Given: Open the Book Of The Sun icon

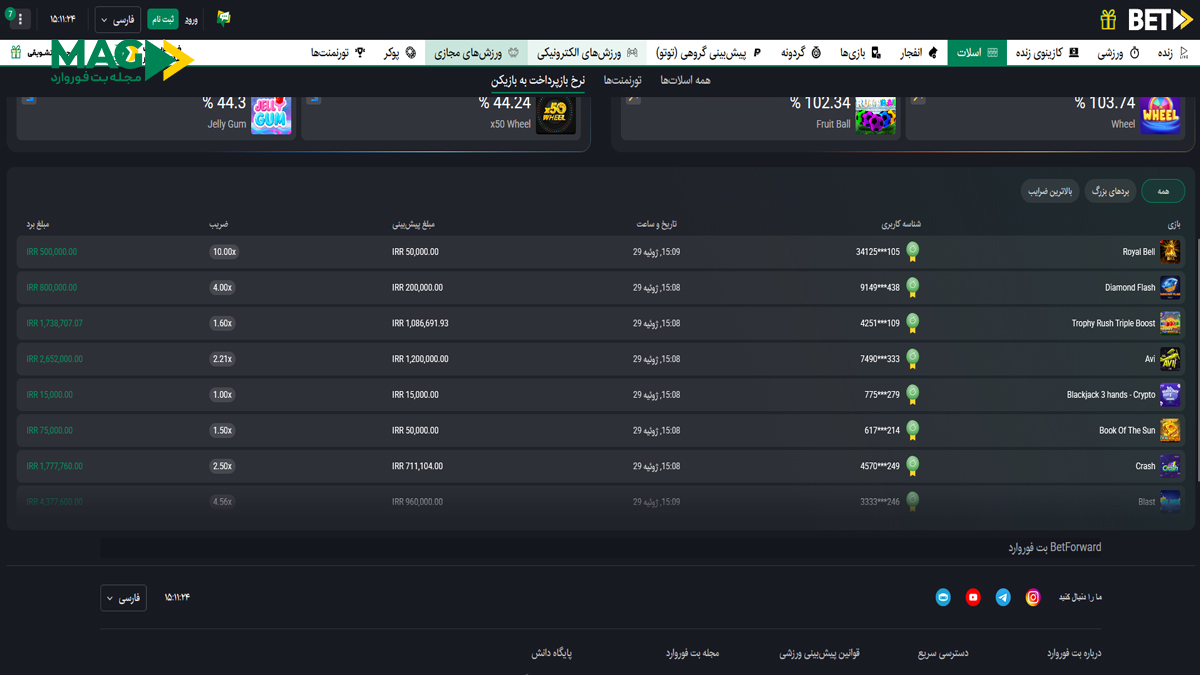Looking at the screenshot, I should (x=1170, y=430).
